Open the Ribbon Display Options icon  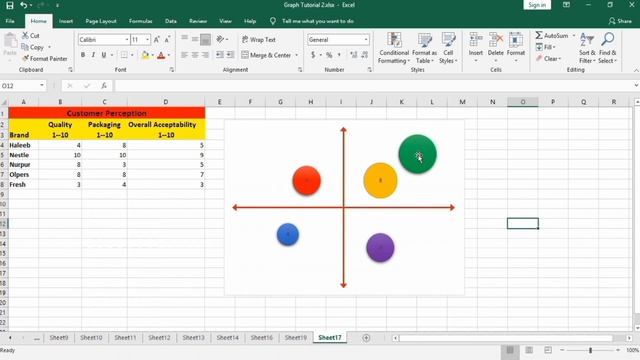point(566,5)
